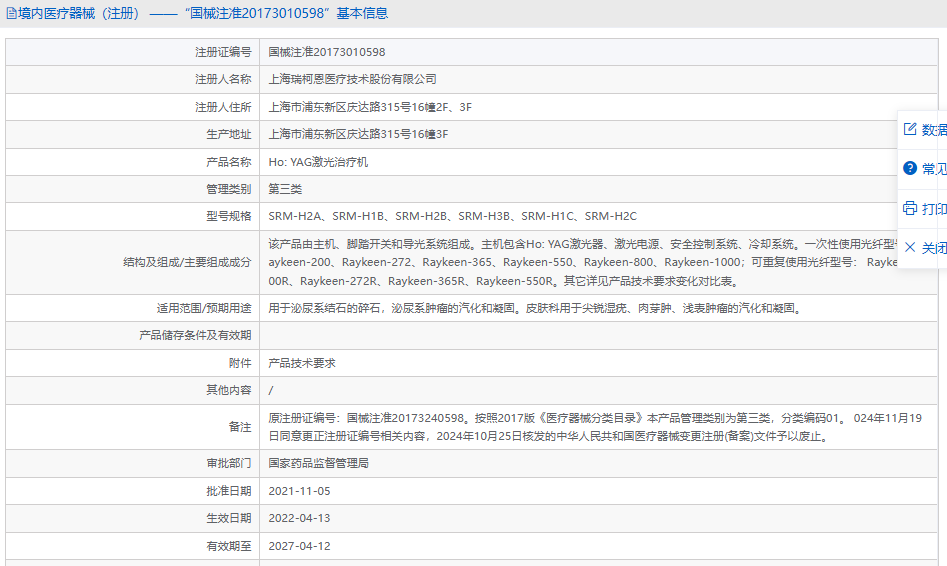This screenshot has width=947, height=566.
Task: Click the document icon before the page title
Action: click(11, 13)
